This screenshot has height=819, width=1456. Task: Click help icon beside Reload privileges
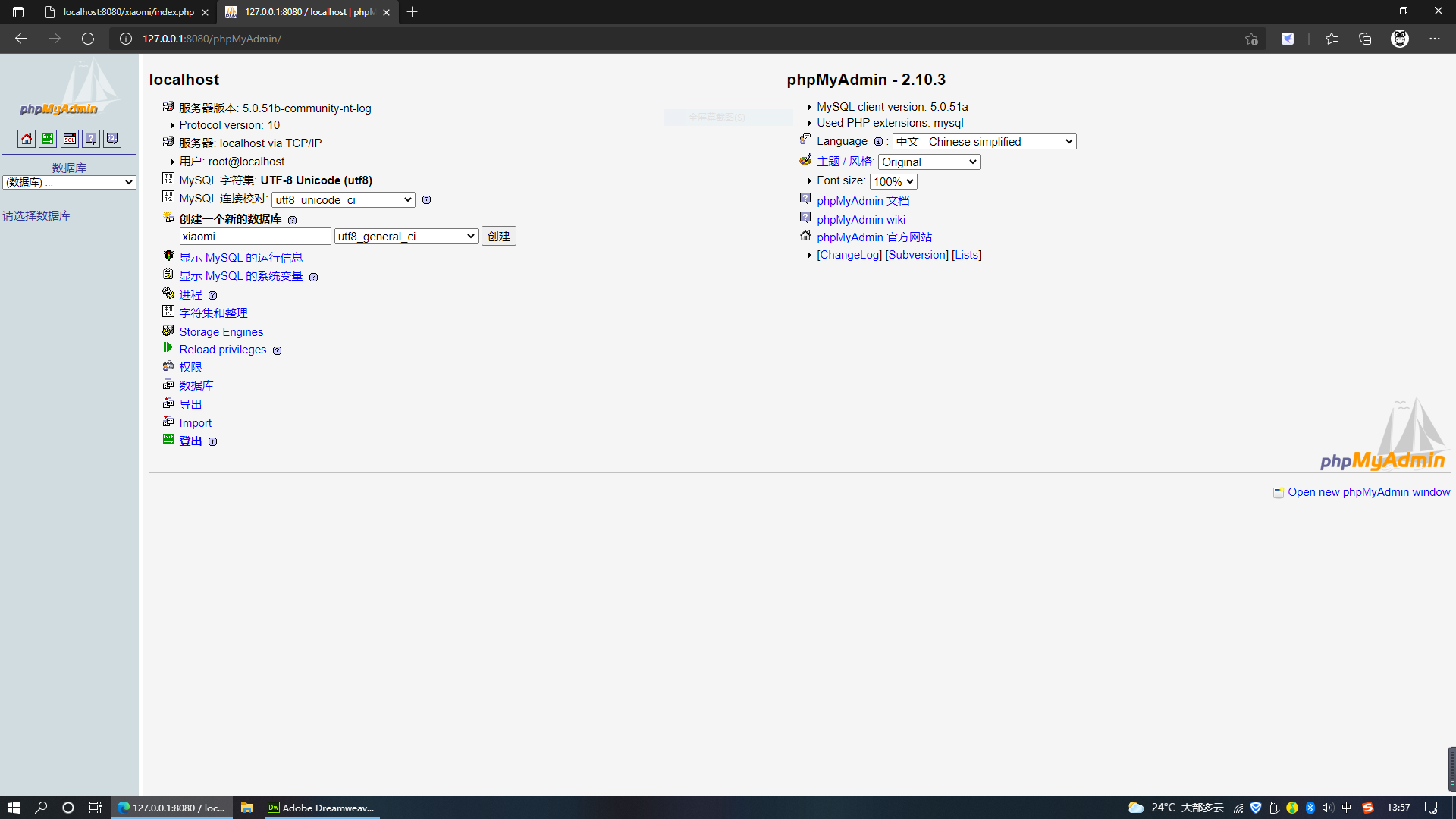point(277,350)
